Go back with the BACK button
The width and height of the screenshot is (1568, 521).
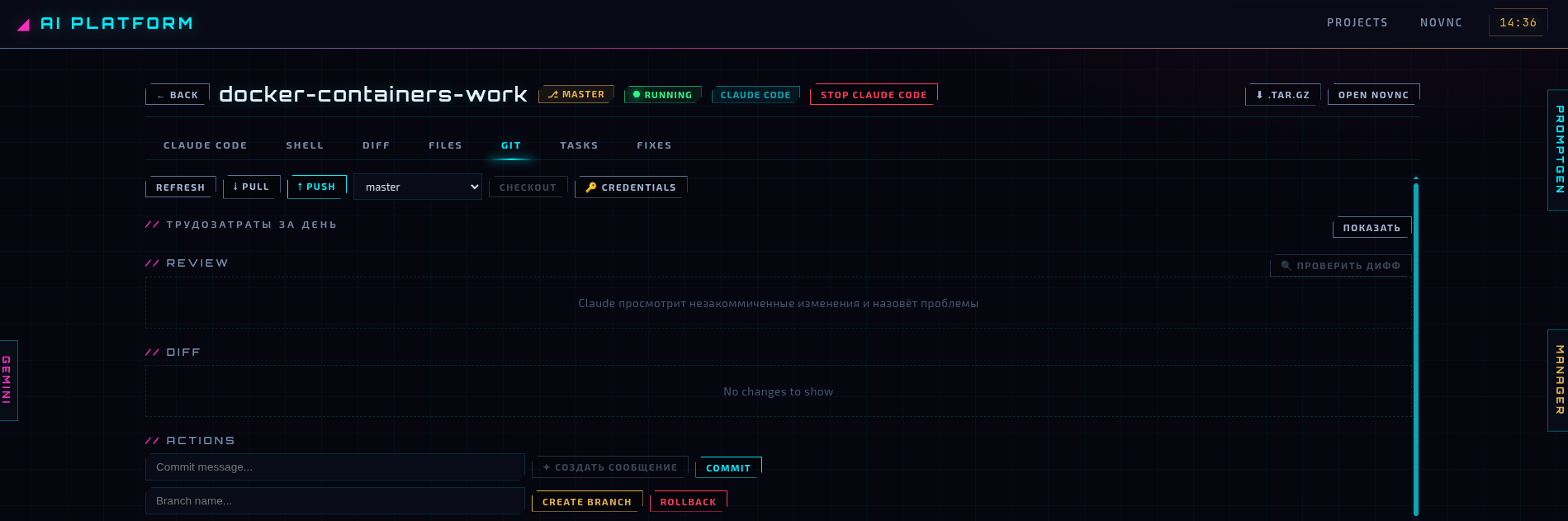pos(178,95)
